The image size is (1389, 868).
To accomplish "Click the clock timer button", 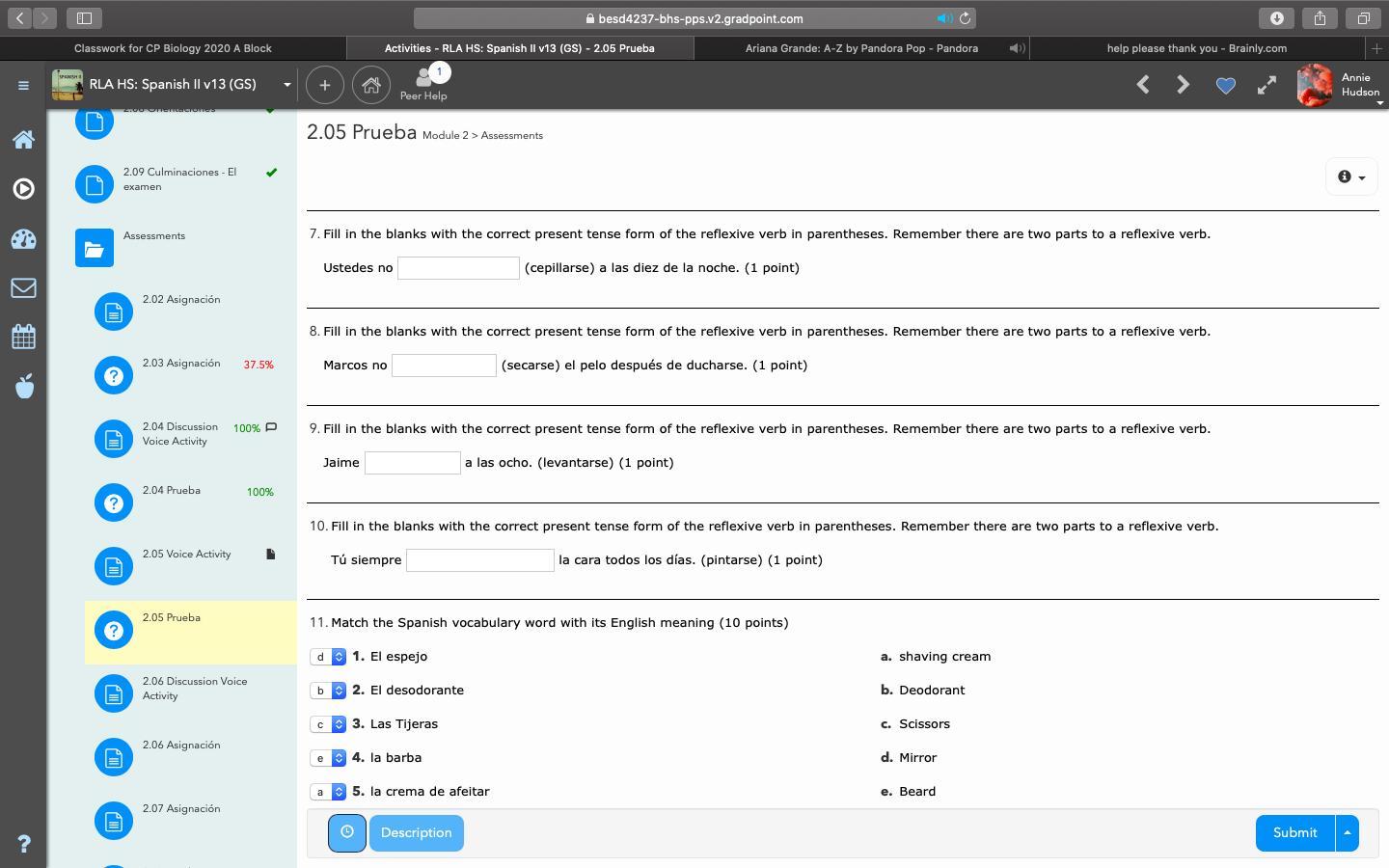I will (x=346, y=832).
